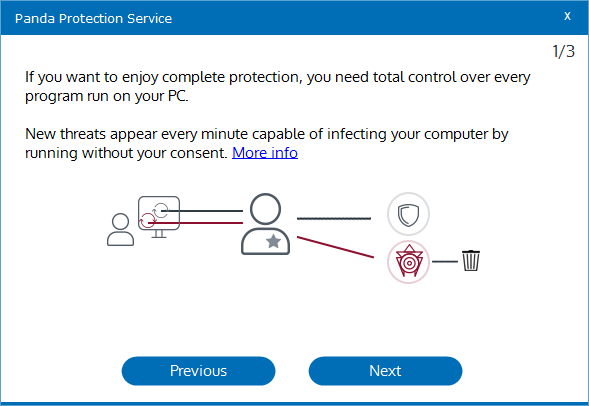Click the New threats paragraph text
Screen dimensions: 589x406
click(x=267, y=143)
